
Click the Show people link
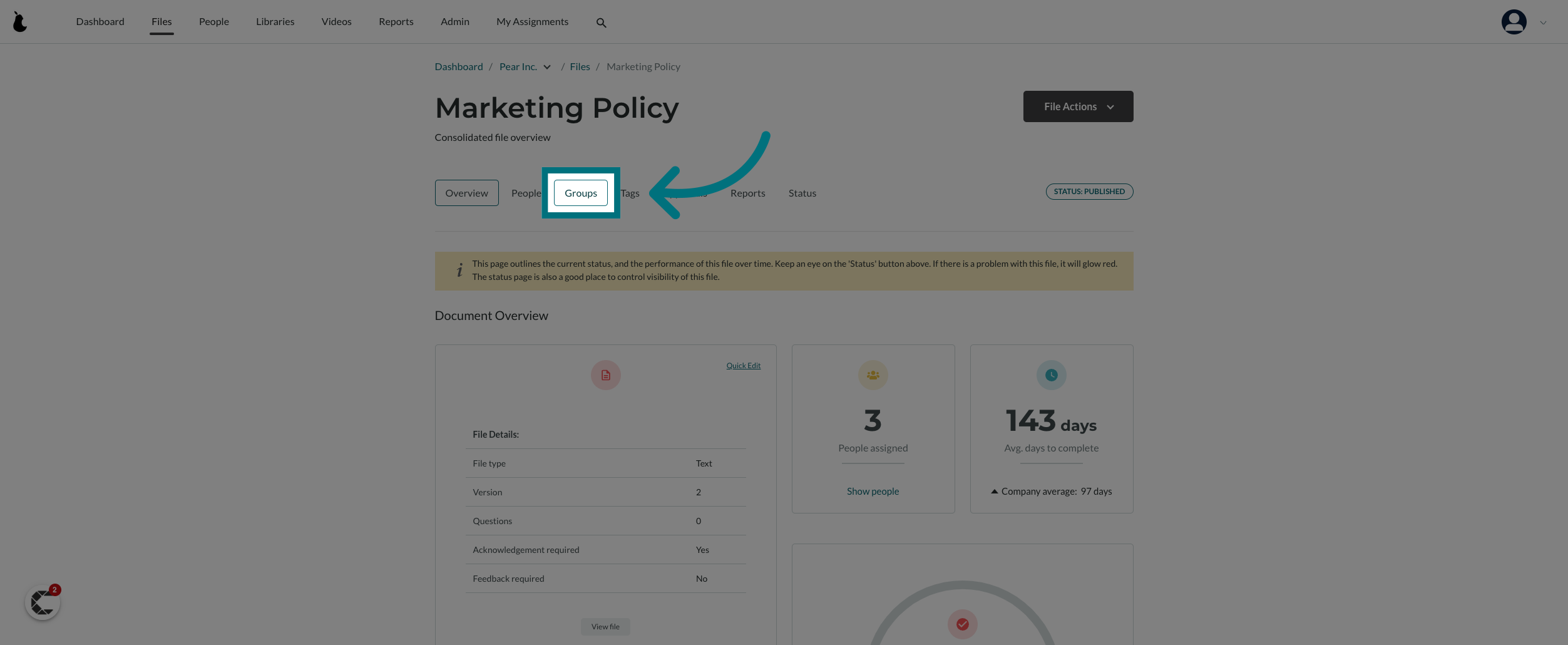[x=873, y=492]
